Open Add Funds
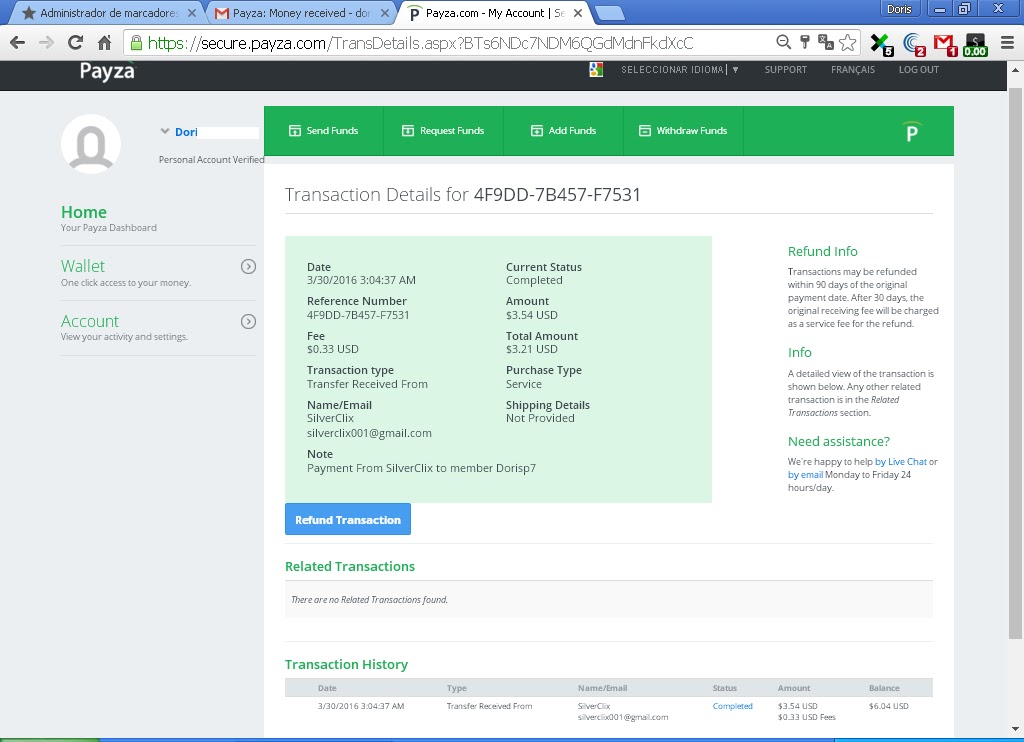 563,131
